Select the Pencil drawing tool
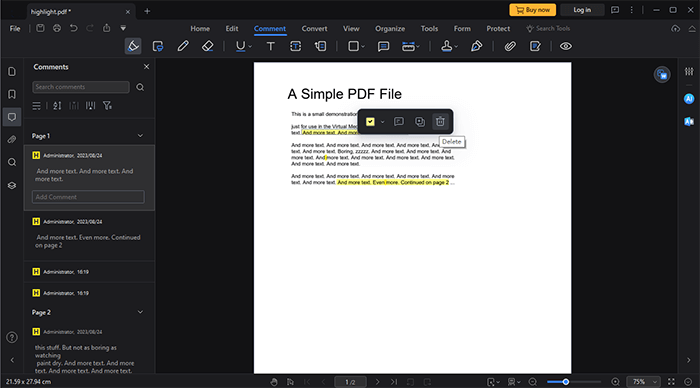This screenshot has height=388, width=700. (x=183, y=46)
